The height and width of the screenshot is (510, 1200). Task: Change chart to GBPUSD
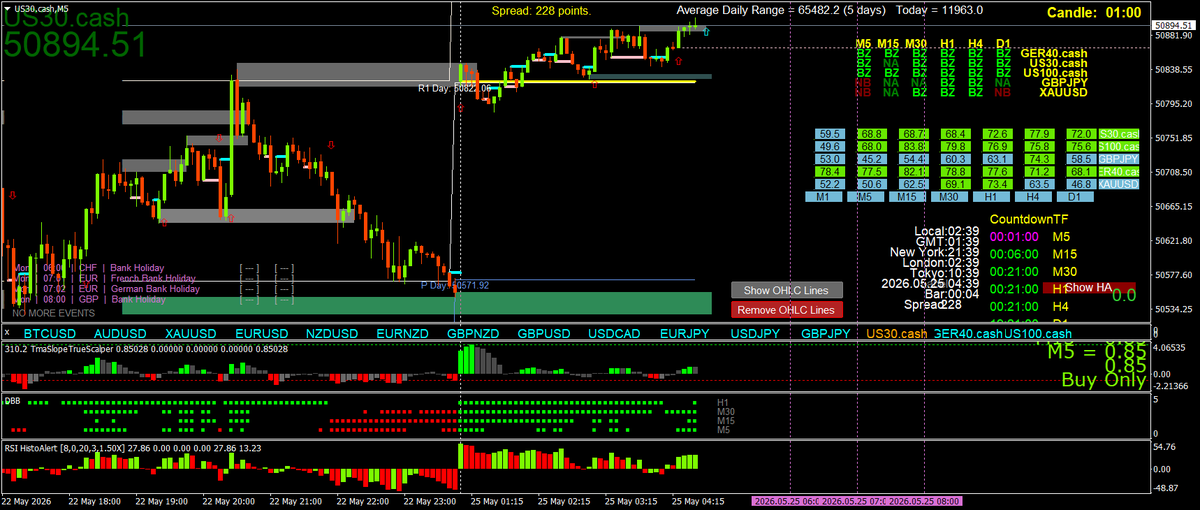click(x=545, y=333)
